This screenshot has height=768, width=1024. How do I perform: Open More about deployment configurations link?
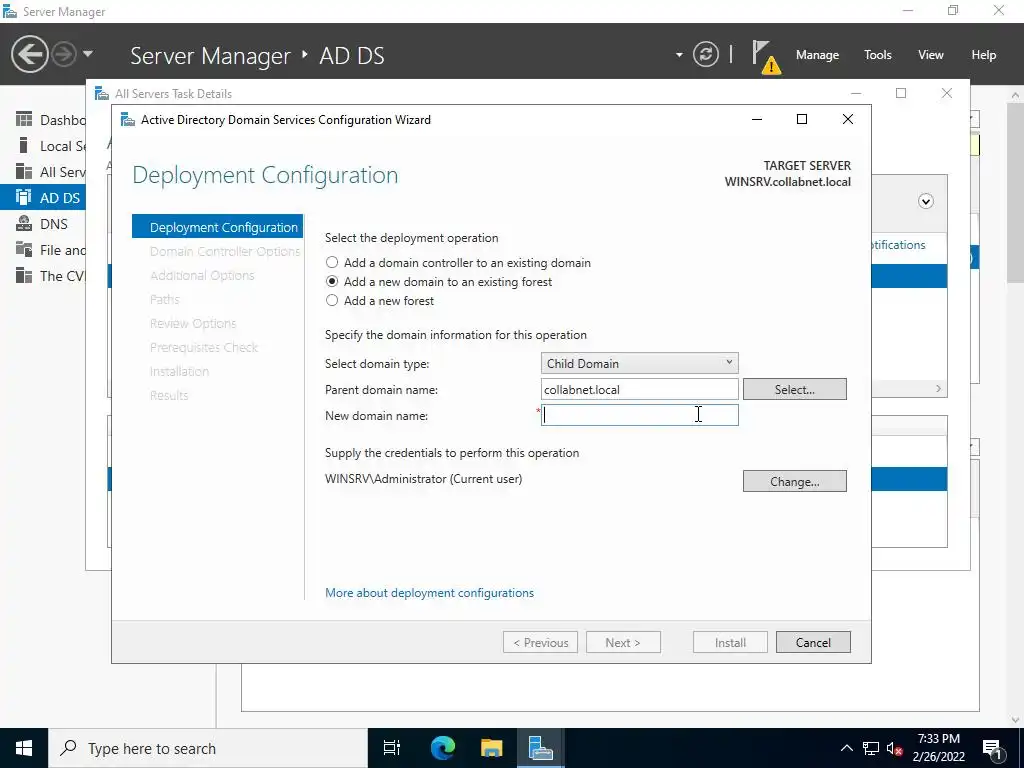point(429,593)
